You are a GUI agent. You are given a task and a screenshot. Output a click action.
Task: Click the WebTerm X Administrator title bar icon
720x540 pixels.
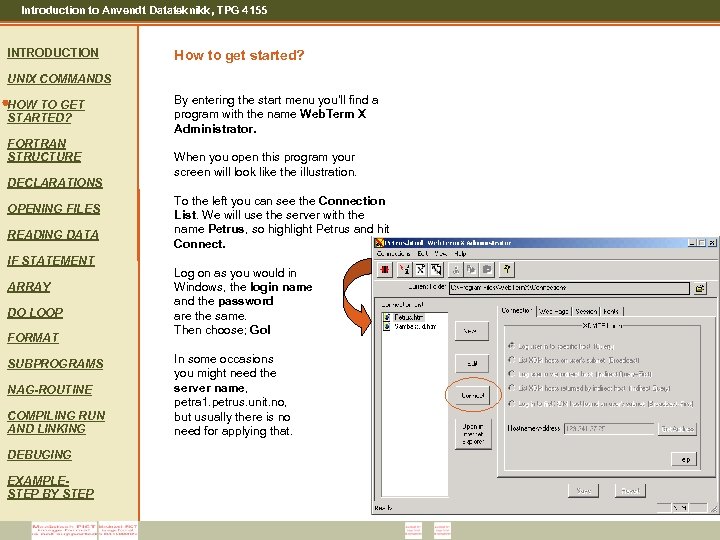pos(379,242)
